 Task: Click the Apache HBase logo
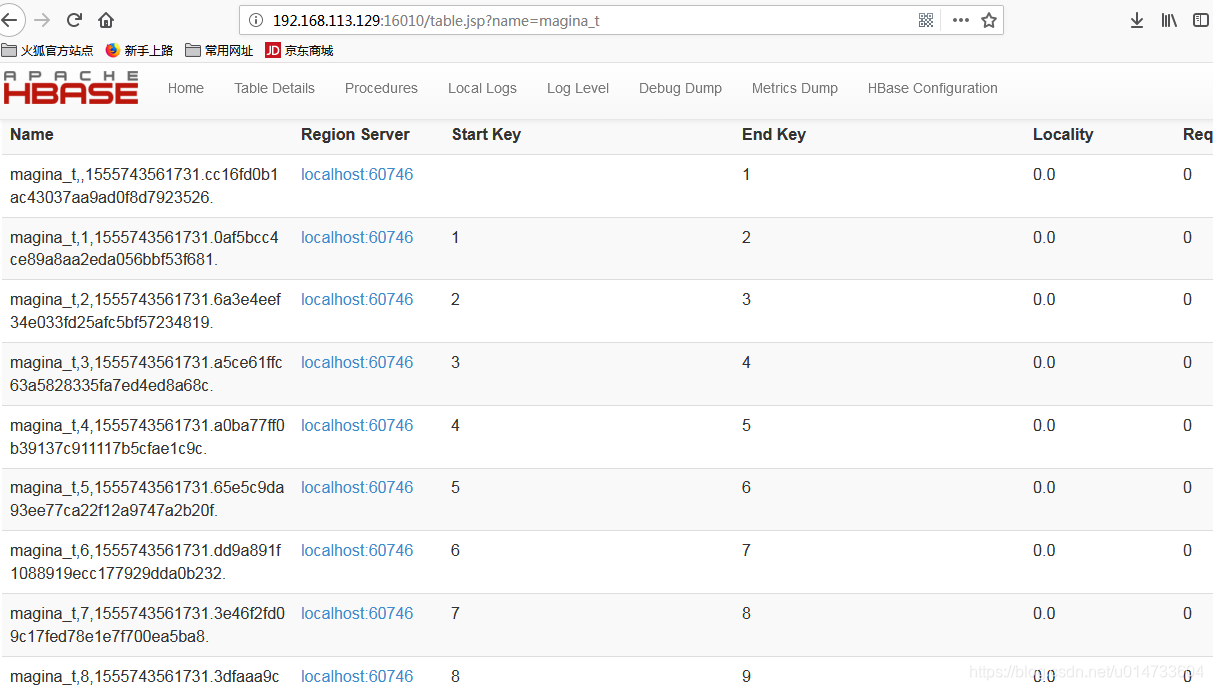pyautogui.click(x=70, y=88)
